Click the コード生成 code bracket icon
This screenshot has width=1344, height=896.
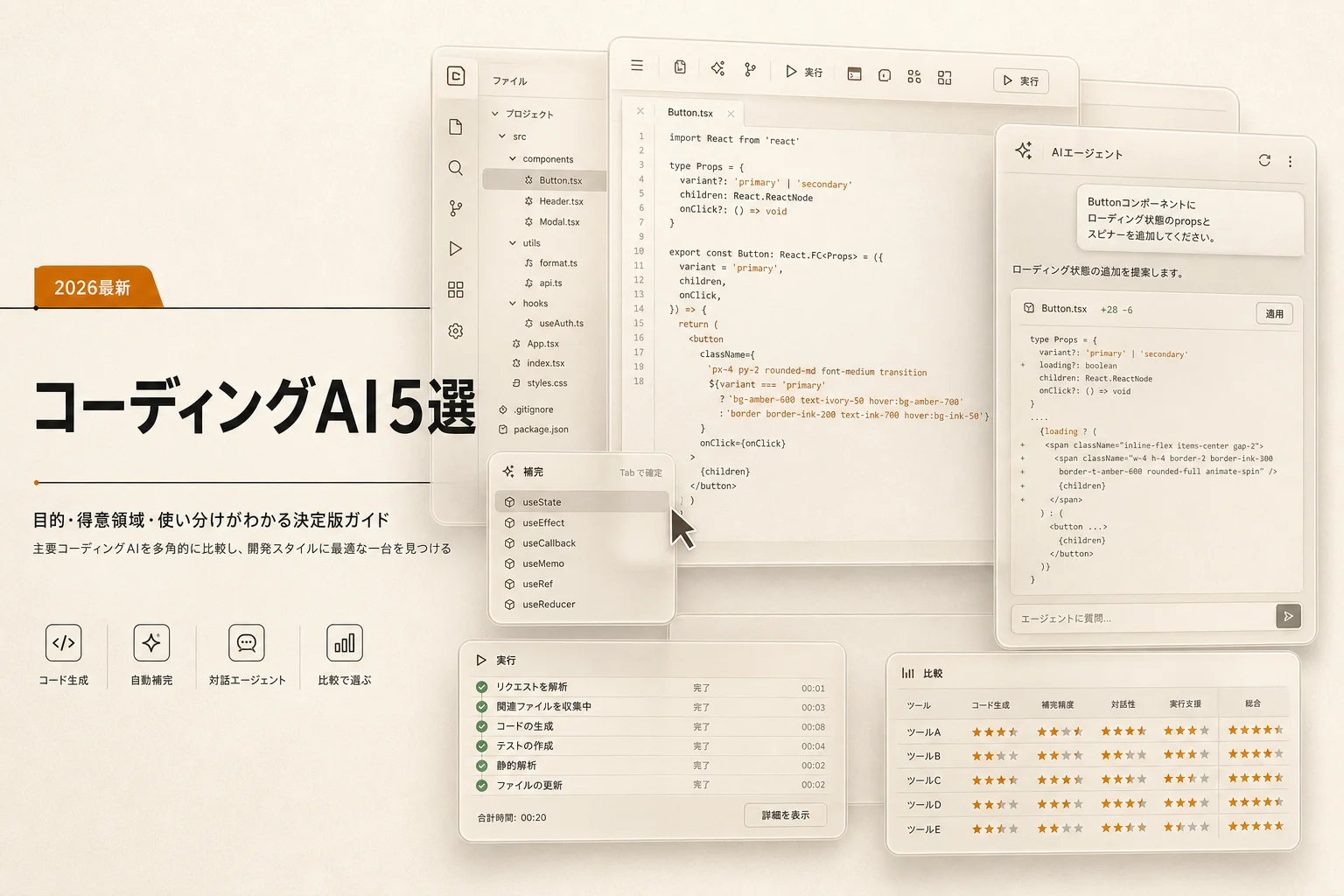click(x=64, y=643)
